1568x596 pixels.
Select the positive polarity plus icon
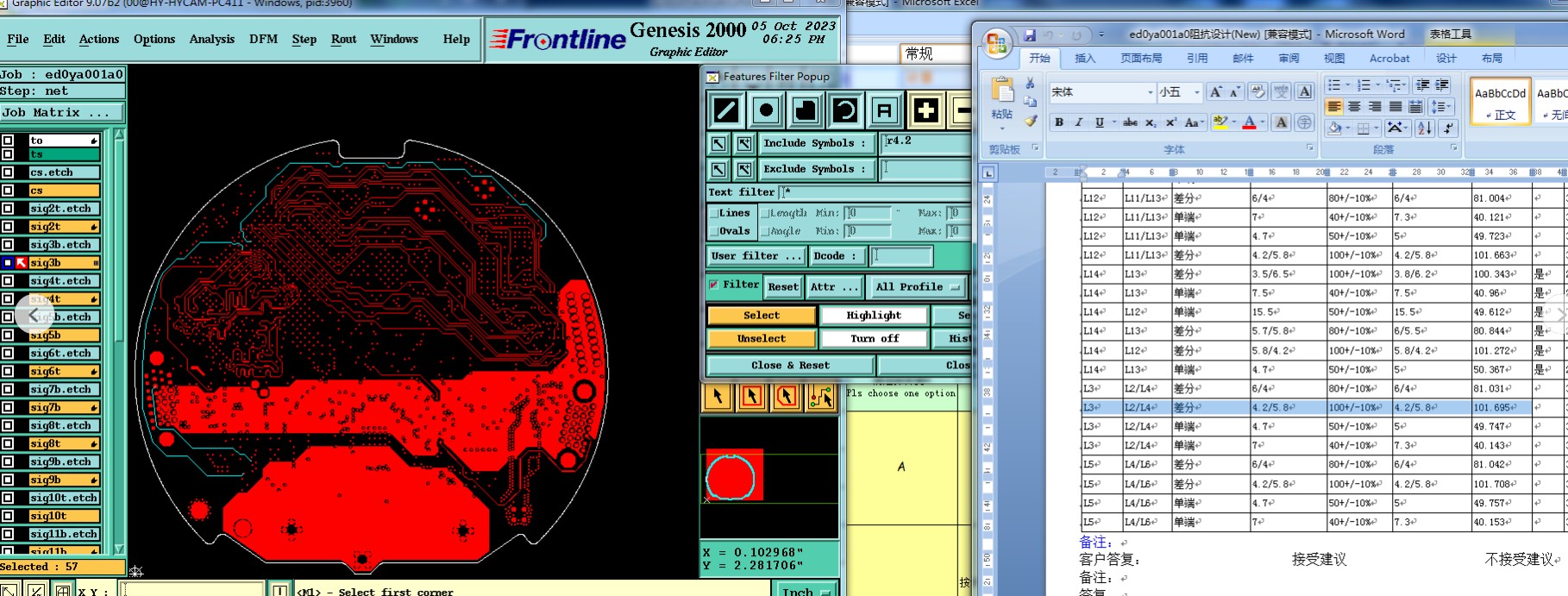(x=925, y=110)
